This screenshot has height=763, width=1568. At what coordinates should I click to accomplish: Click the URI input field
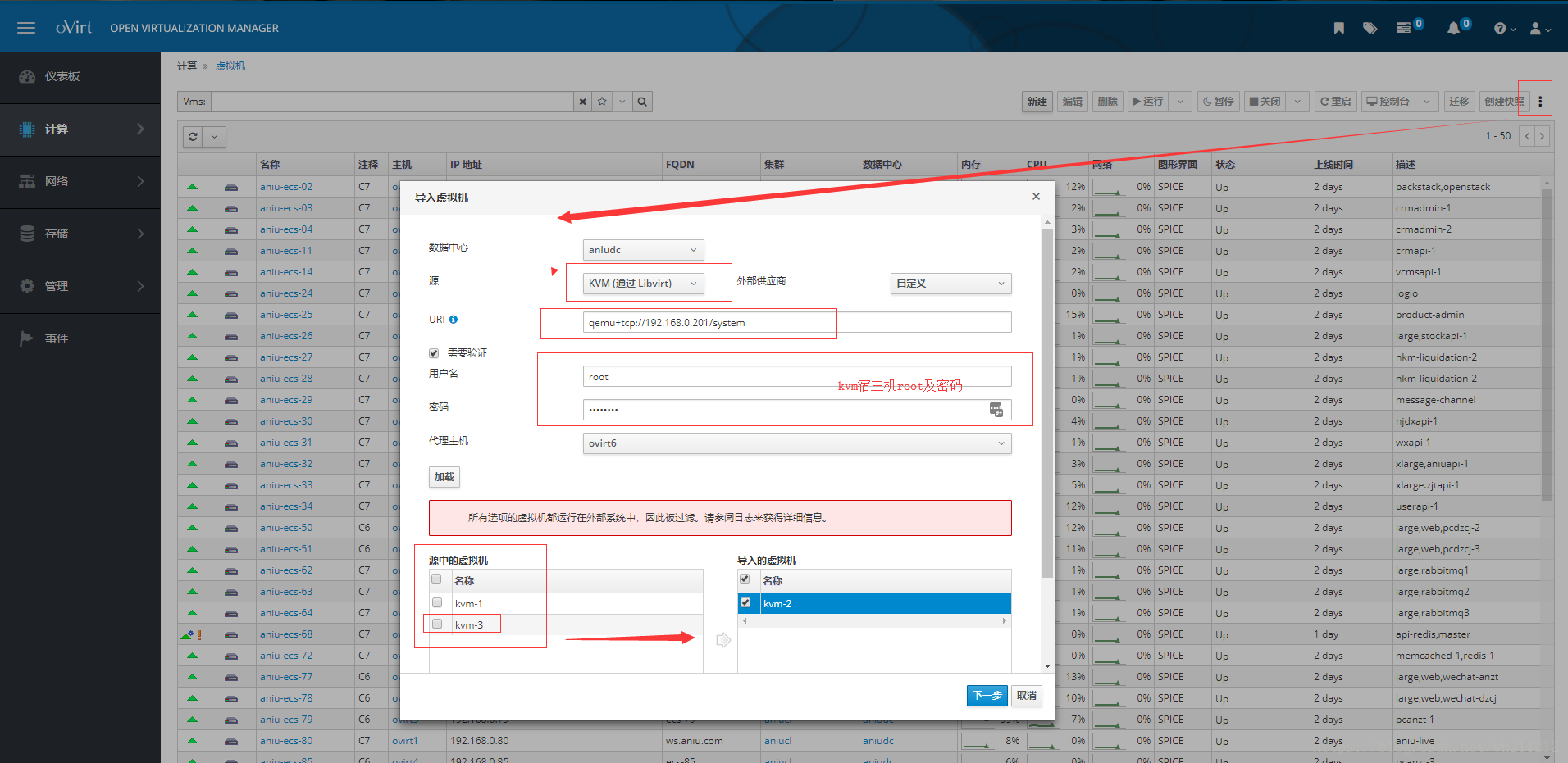pos(797,323)
